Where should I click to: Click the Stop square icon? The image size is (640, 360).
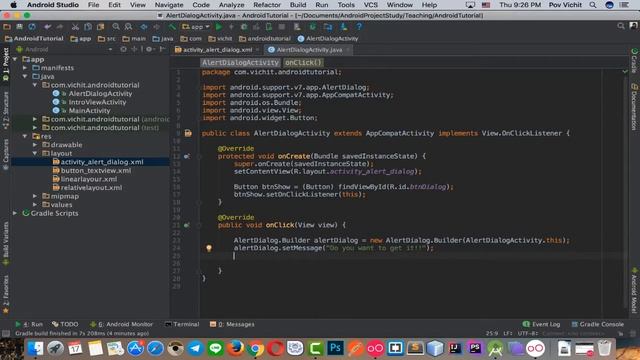coord(282,27)
